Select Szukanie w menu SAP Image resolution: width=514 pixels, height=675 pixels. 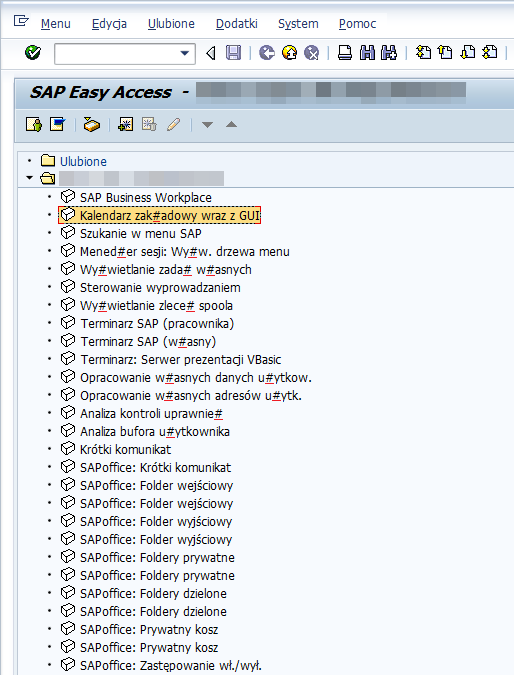(141, 233)
